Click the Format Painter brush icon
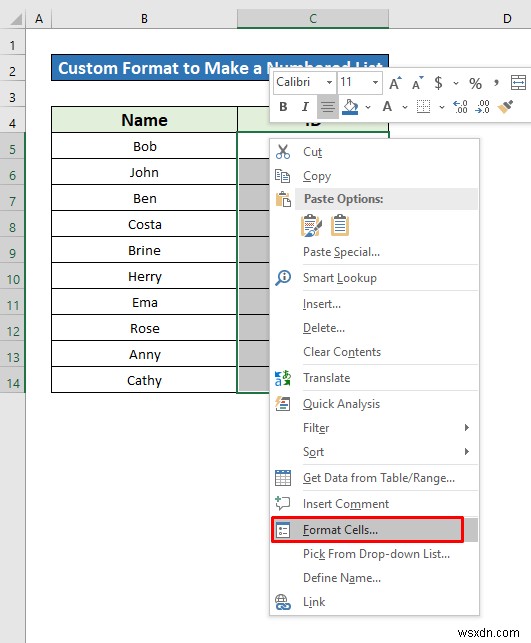Image resolution: width=531 pixels, height=643 pixels. tap(505, 107)
